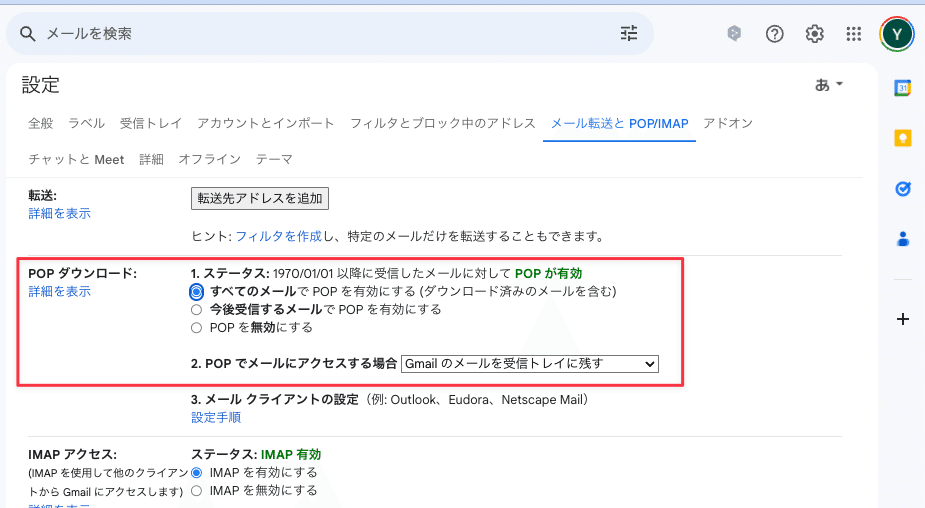Select IMAP を無効にする radio button
Image resolution: width=925 pixels, height=508 pixels.
coord(197,491)
